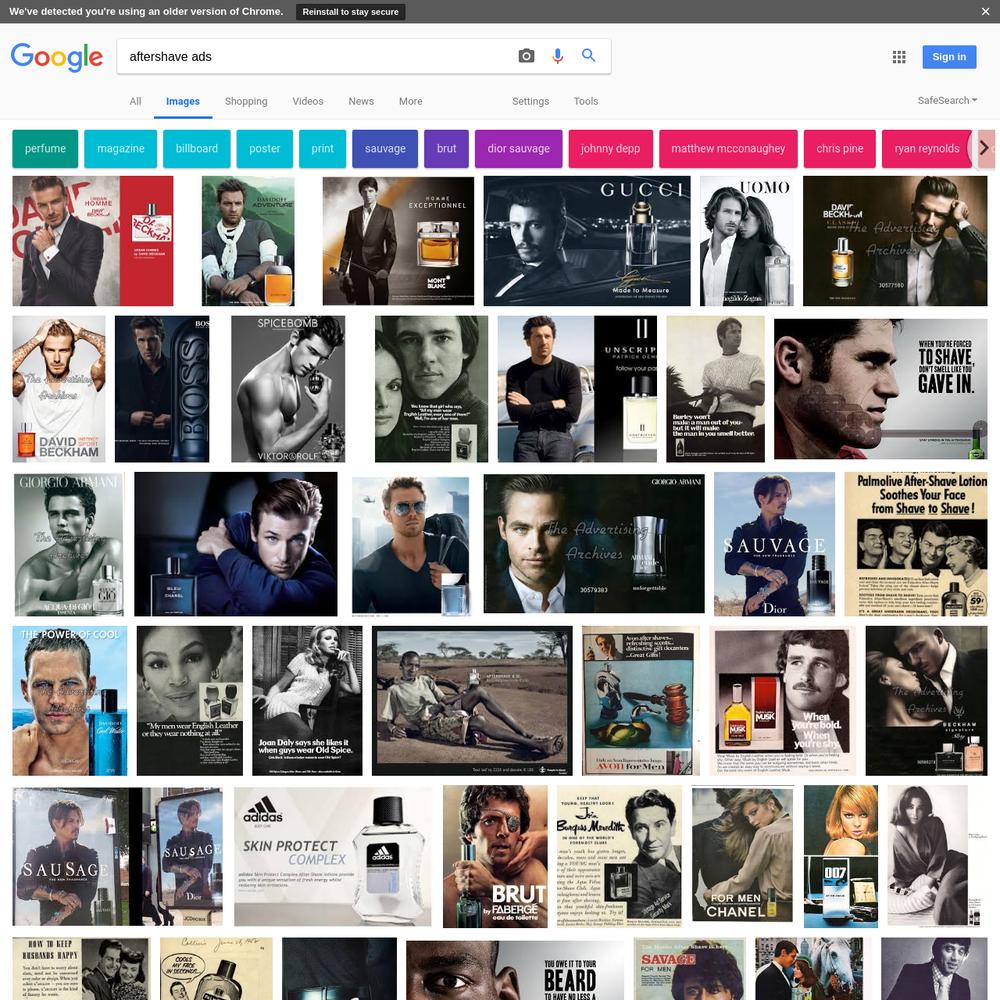Select the brut filter chip
Screen dimensions: 1000x1000
(x=446, y=149)
